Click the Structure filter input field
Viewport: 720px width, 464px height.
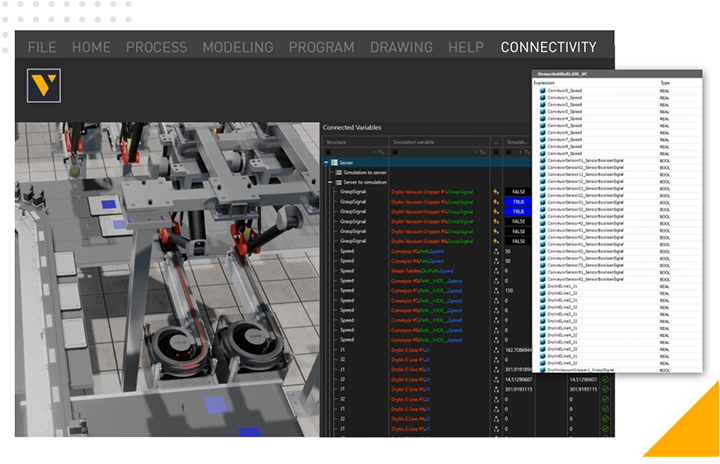(x=352, y=152)
